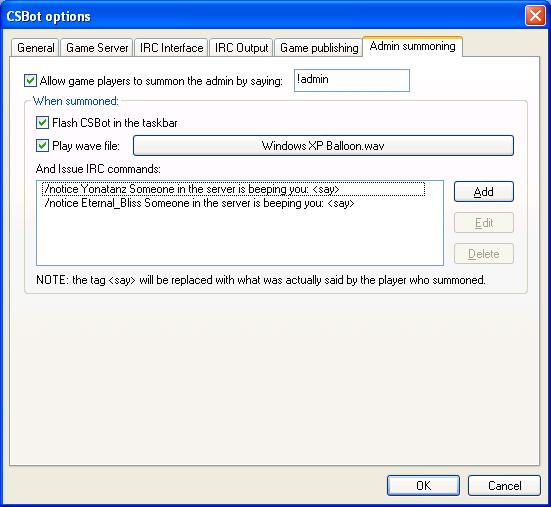Close the CSBot options window

coord(535,16)
